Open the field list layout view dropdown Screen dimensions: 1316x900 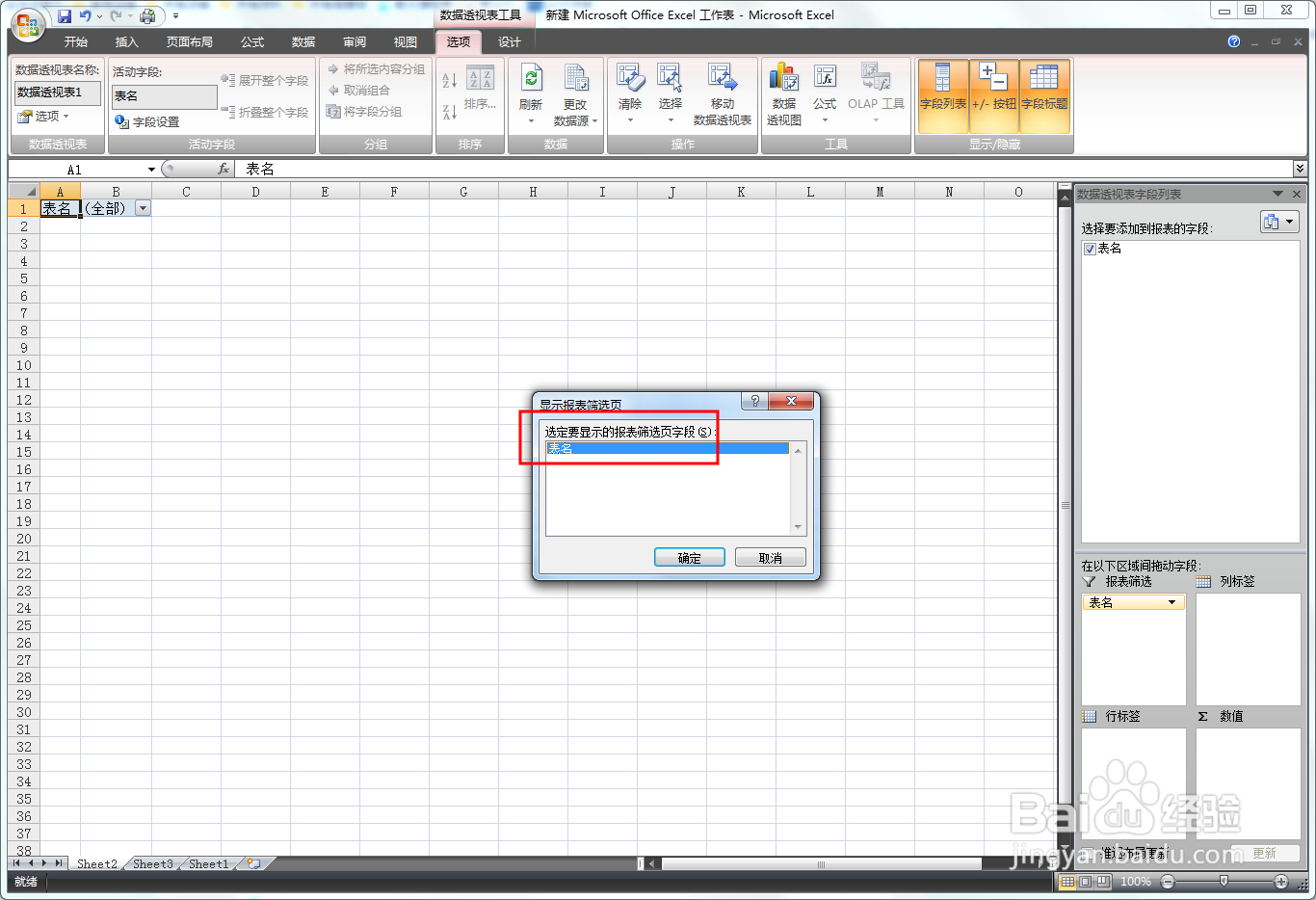coord(1279,222)
